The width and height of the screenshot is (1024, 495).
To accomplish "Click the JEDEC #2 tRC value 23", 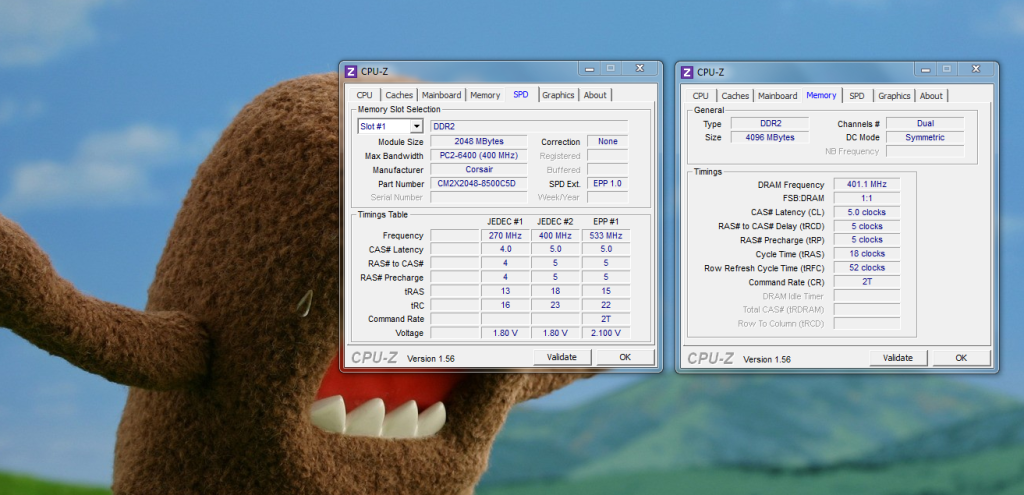I will pos(555,305).
